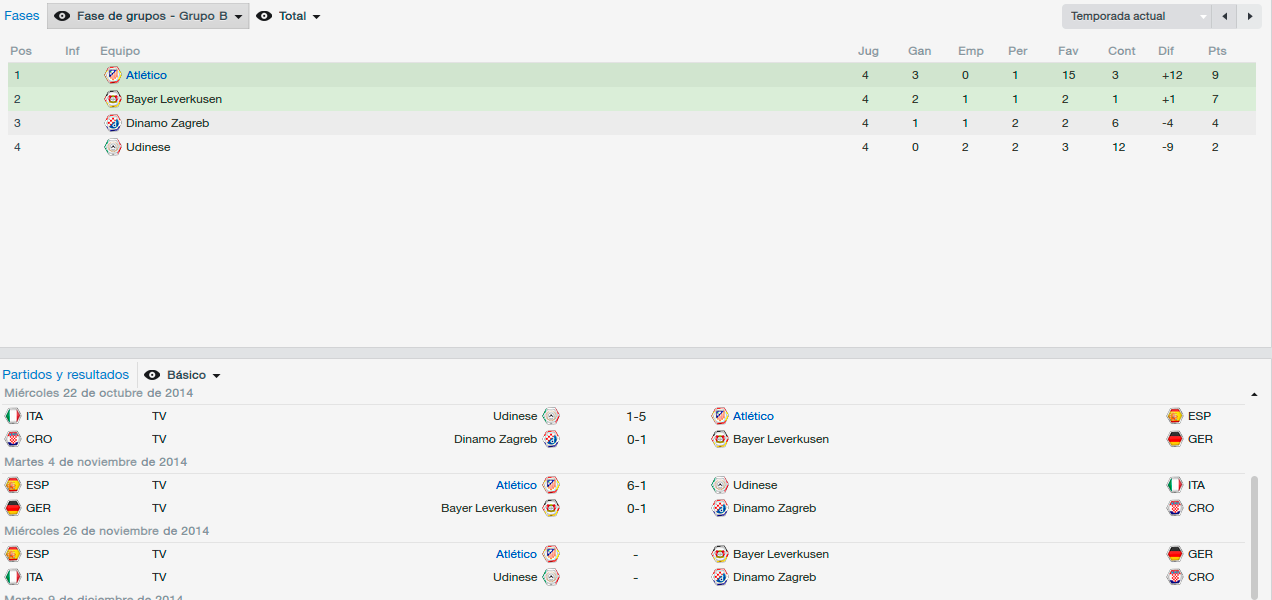The height and width of the screenshot is (600, 1272).
Task: Open Fase de grupos - Grupo B dropdown
Action: point(148,16)
